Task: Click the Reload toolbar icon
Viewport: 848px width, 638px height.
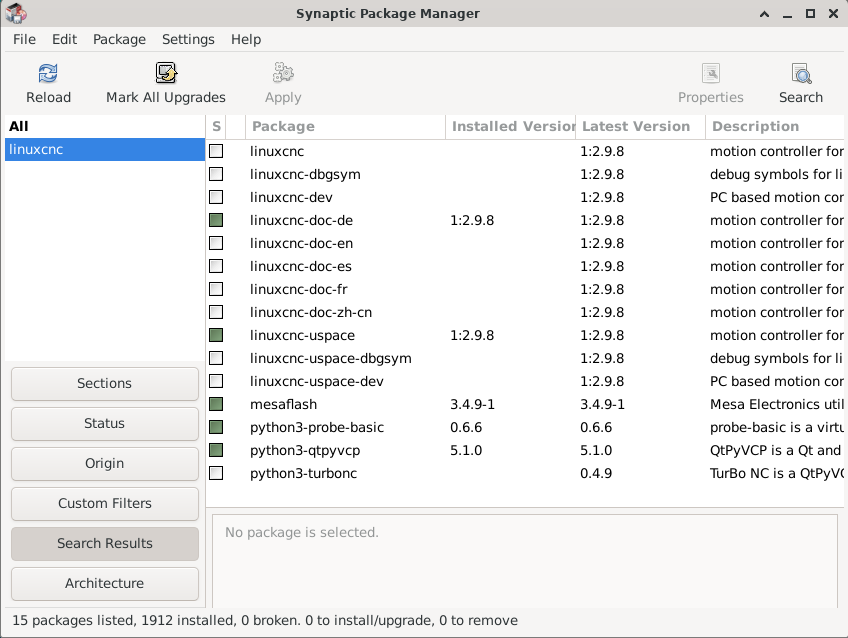Action: (48, 74)
